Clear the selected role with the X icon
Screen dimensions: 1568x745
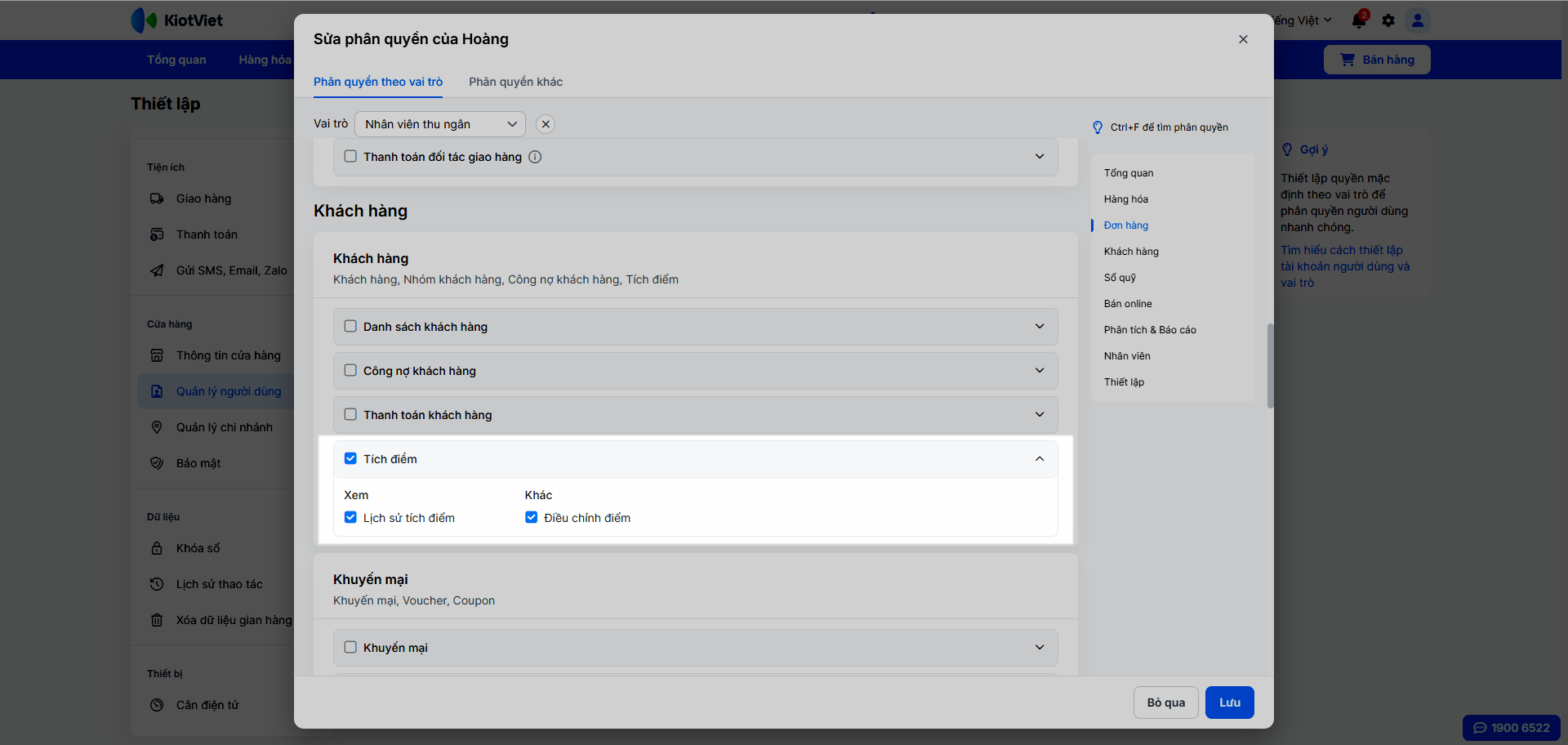coord(546,124)
